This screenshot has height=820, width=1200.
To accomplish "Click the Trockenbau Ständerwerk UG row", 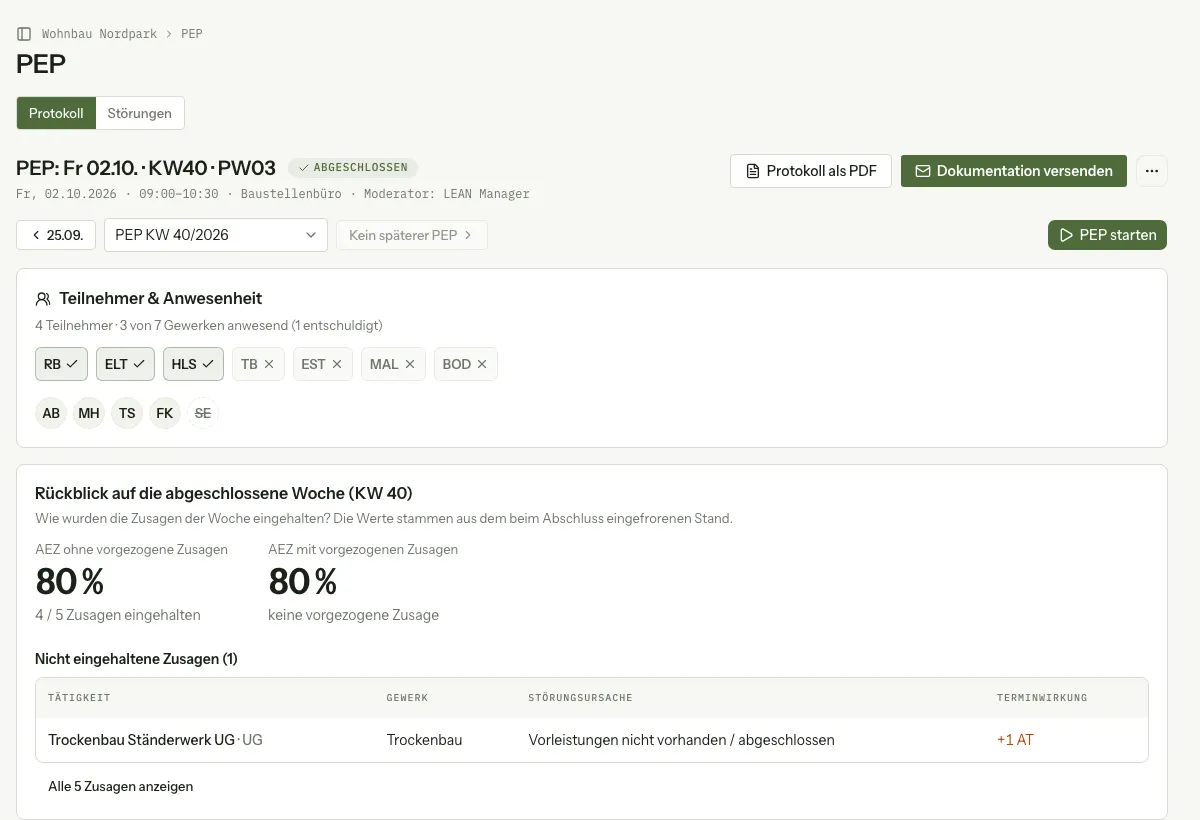I will (592, 740).
